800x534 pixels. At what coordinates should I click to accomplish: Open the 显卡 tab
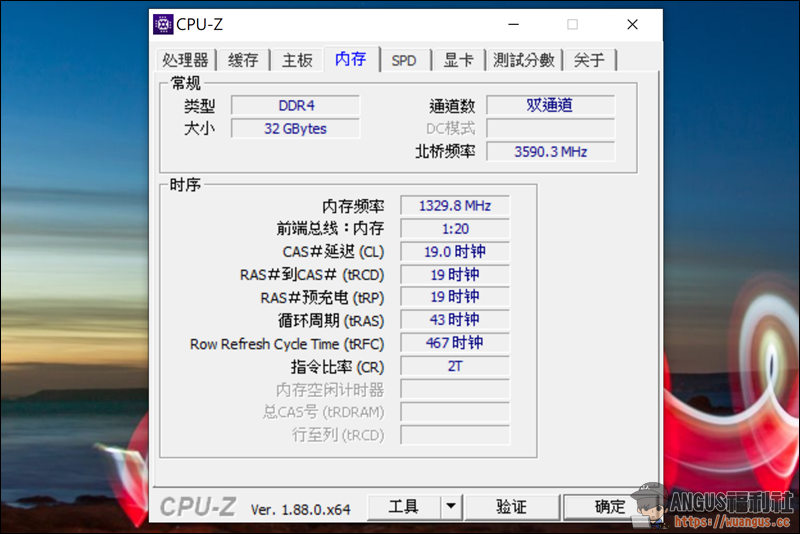click(x=458, y=60)
